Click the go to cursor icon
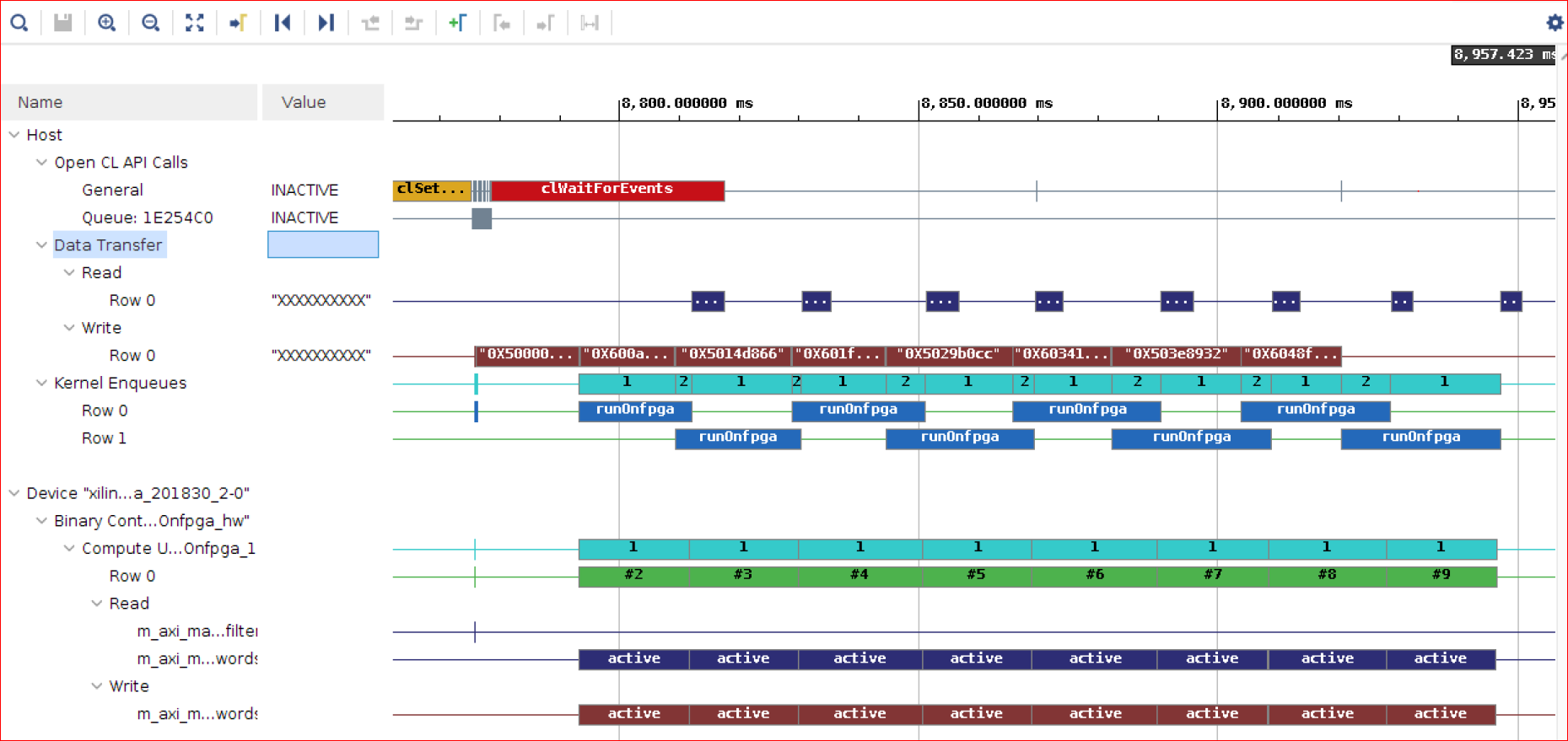 pos(238,23)
